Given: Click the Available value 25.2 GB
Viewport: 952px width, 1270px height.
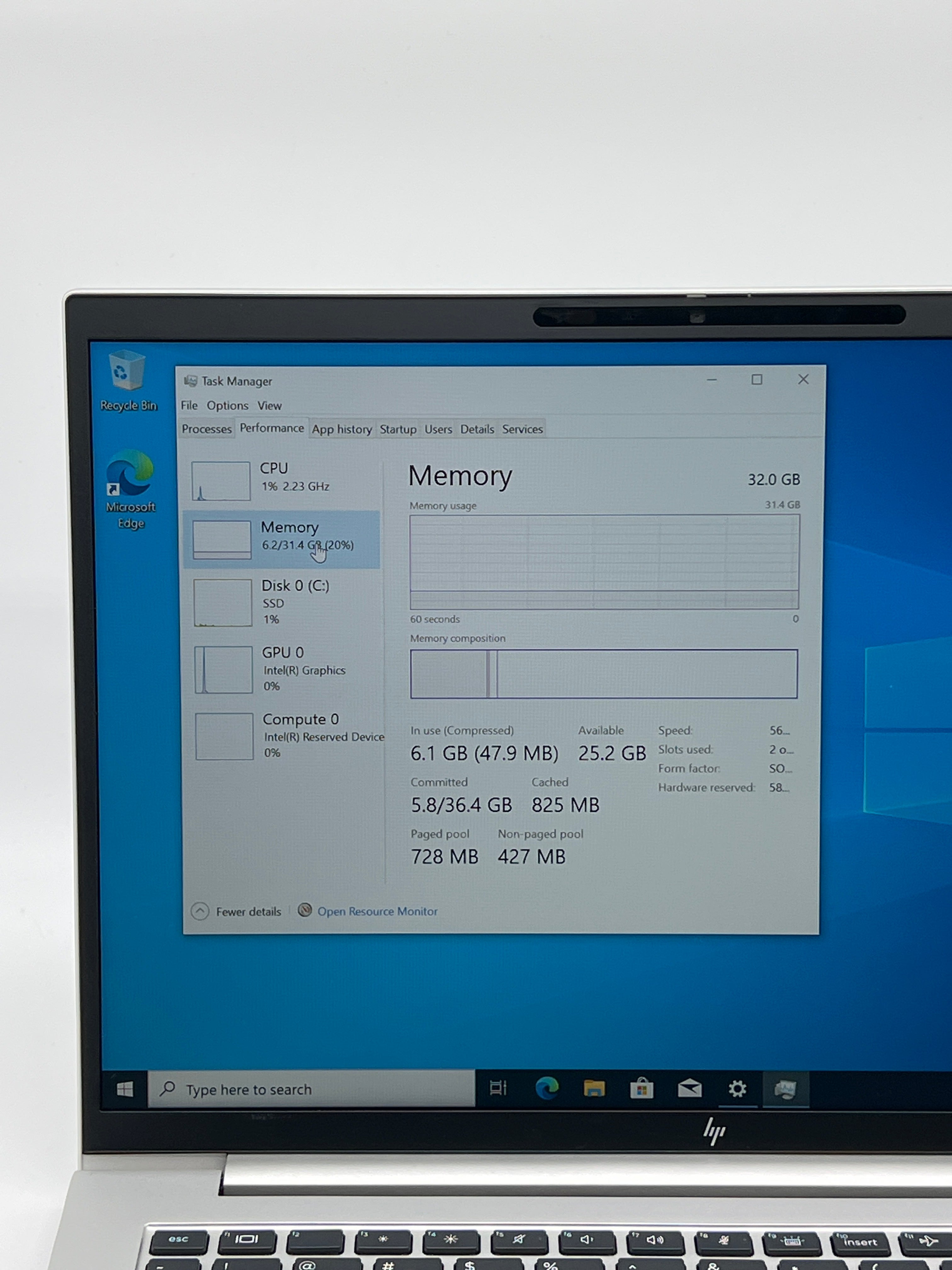Looking at the screenshot, I should point(612,753).
